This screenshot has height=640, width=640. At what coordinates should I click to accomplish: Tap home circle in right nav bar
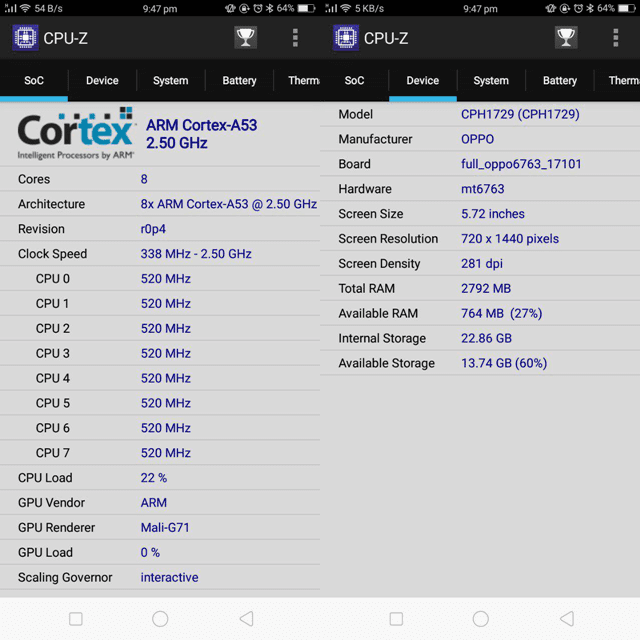(480, 619)
